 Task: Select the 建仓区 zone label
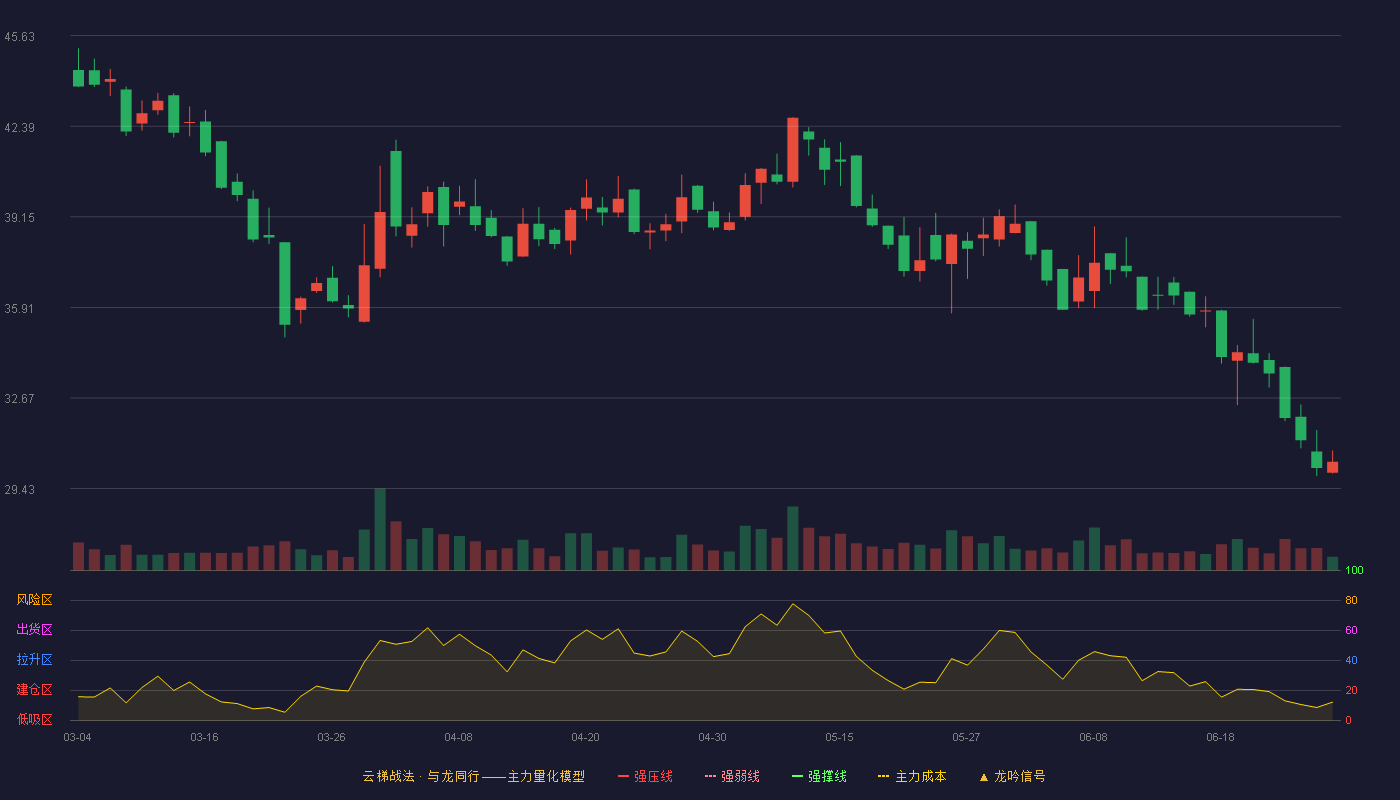pyautogui.click(x=34, y=690)
